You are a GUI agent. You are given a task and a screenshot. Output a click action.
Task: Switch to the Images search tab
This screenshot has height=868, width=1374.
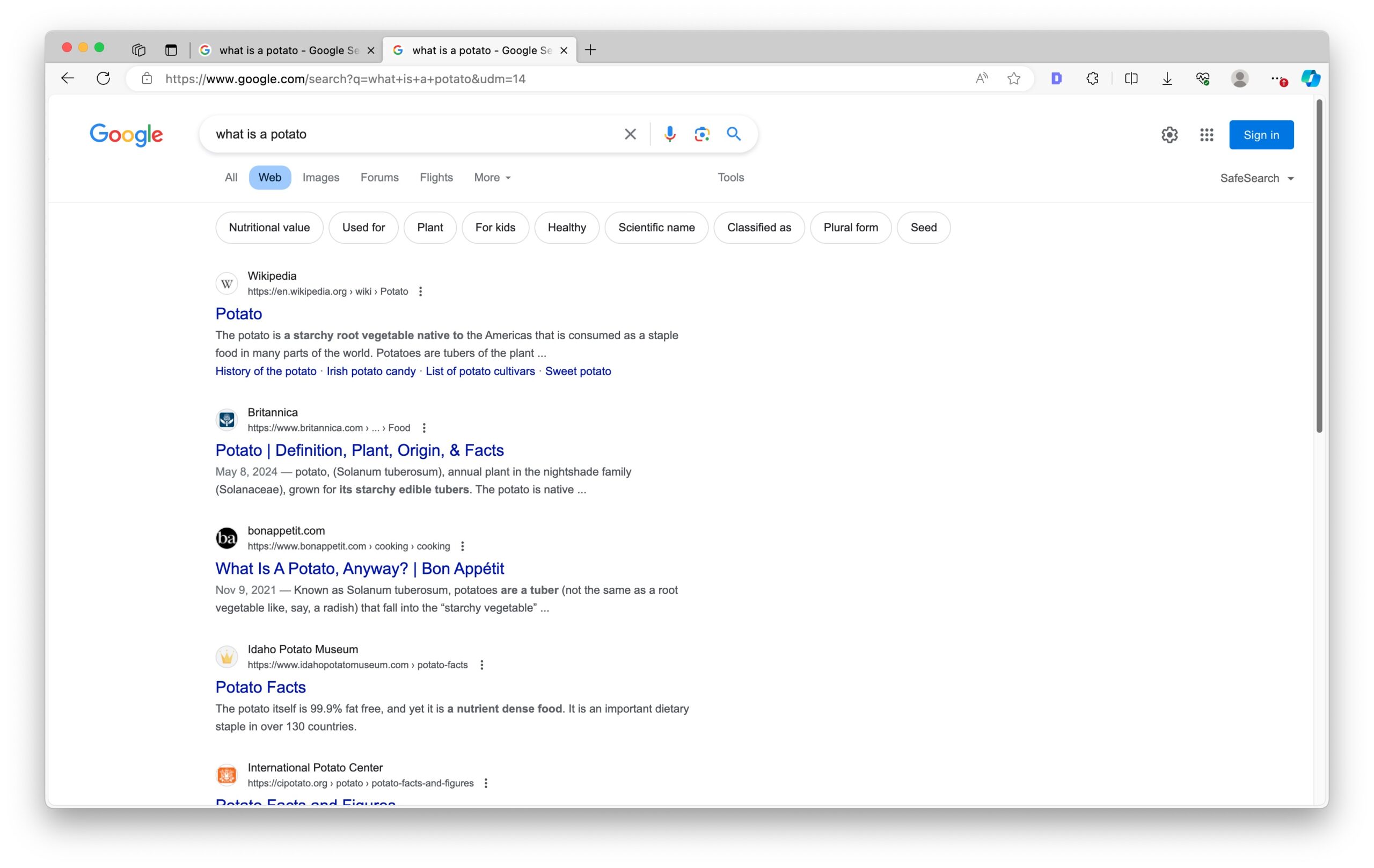pyautogui.click(x=320, y=178)
